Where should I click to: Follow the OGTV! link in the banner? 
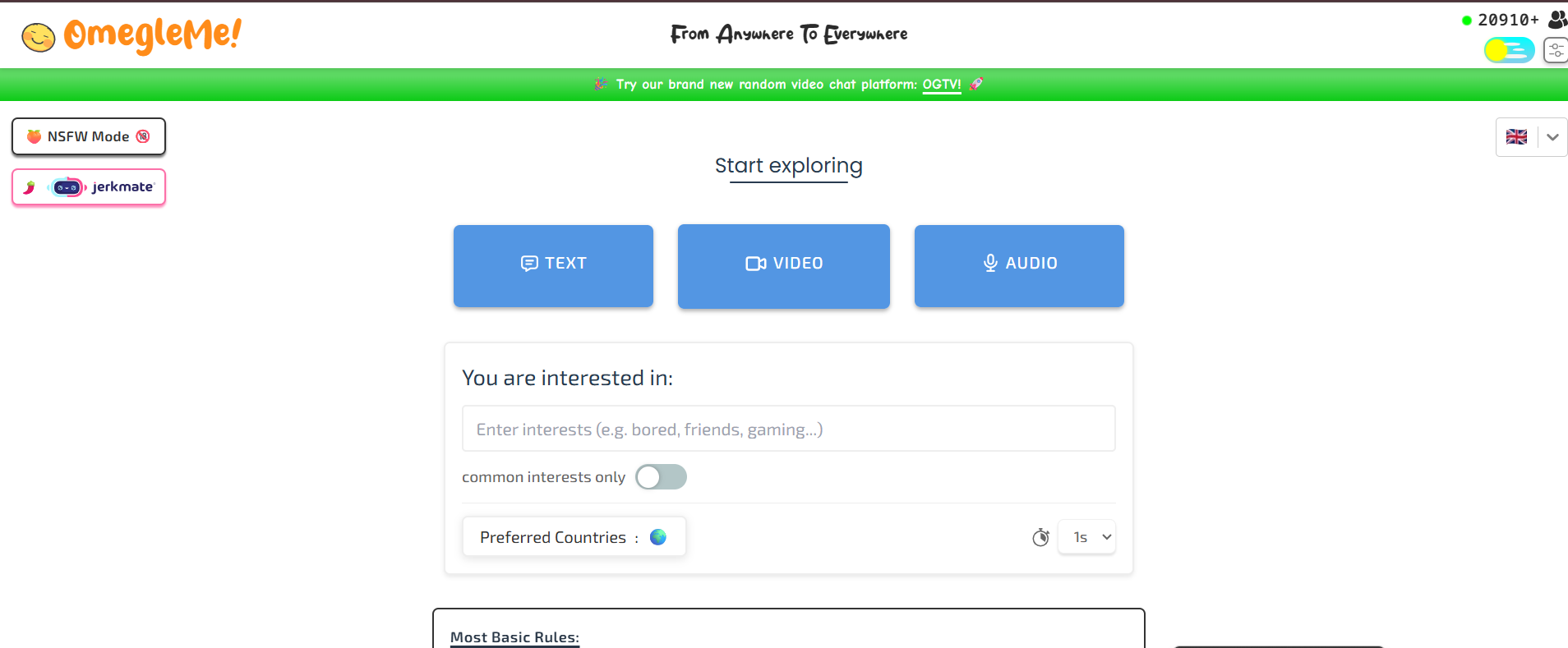tap(942, 85)
